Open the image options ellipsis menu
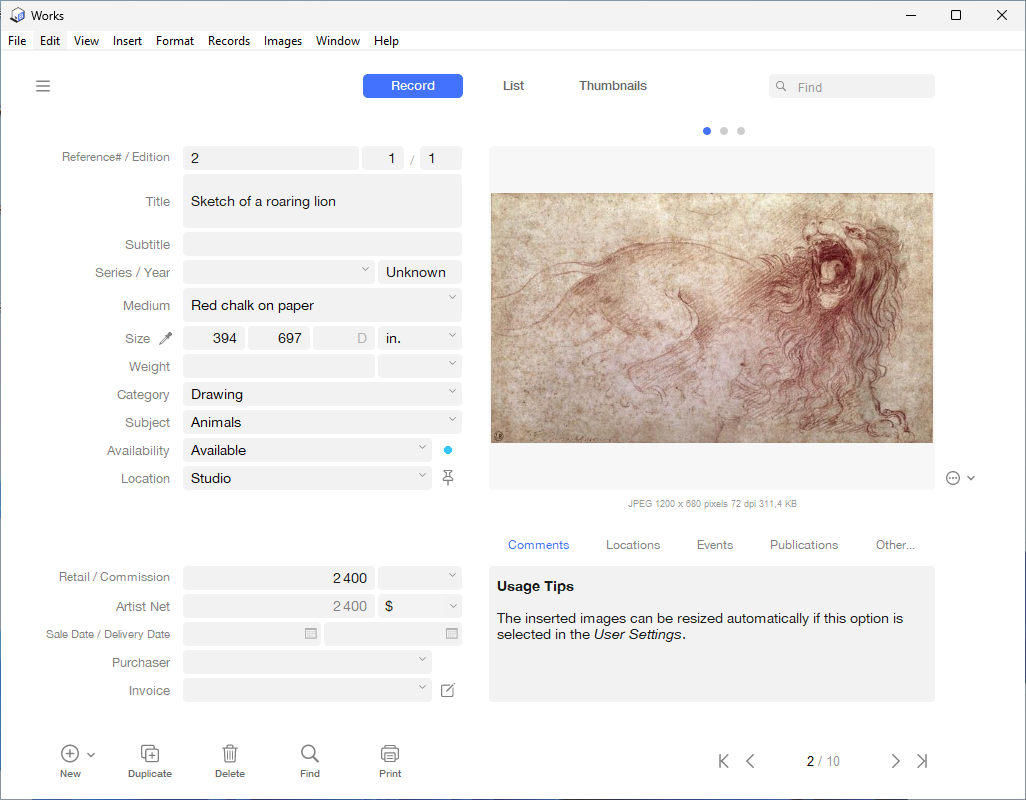This screenshot has height=800, width=1026. click(952, 478)
